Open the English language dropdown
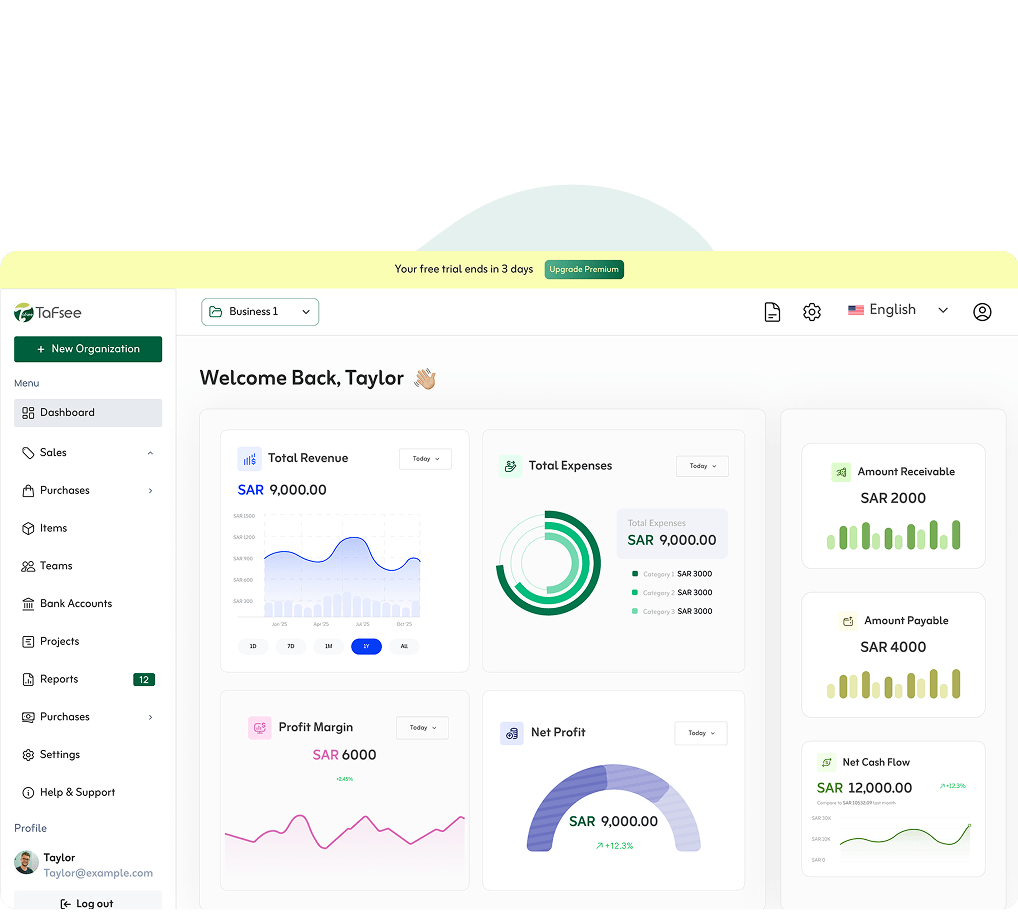1018x917 pixels. click(x=897, y=310)
